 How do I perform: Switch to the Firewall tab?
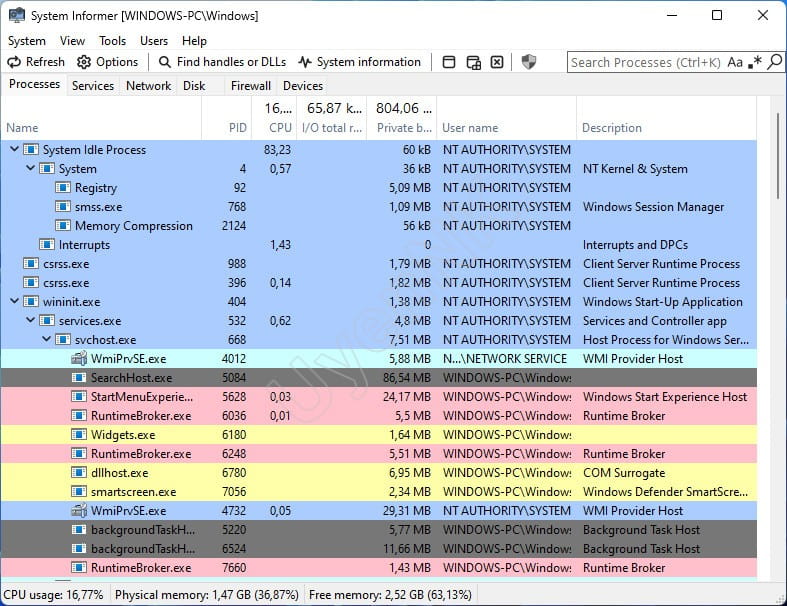click(250, 86)
